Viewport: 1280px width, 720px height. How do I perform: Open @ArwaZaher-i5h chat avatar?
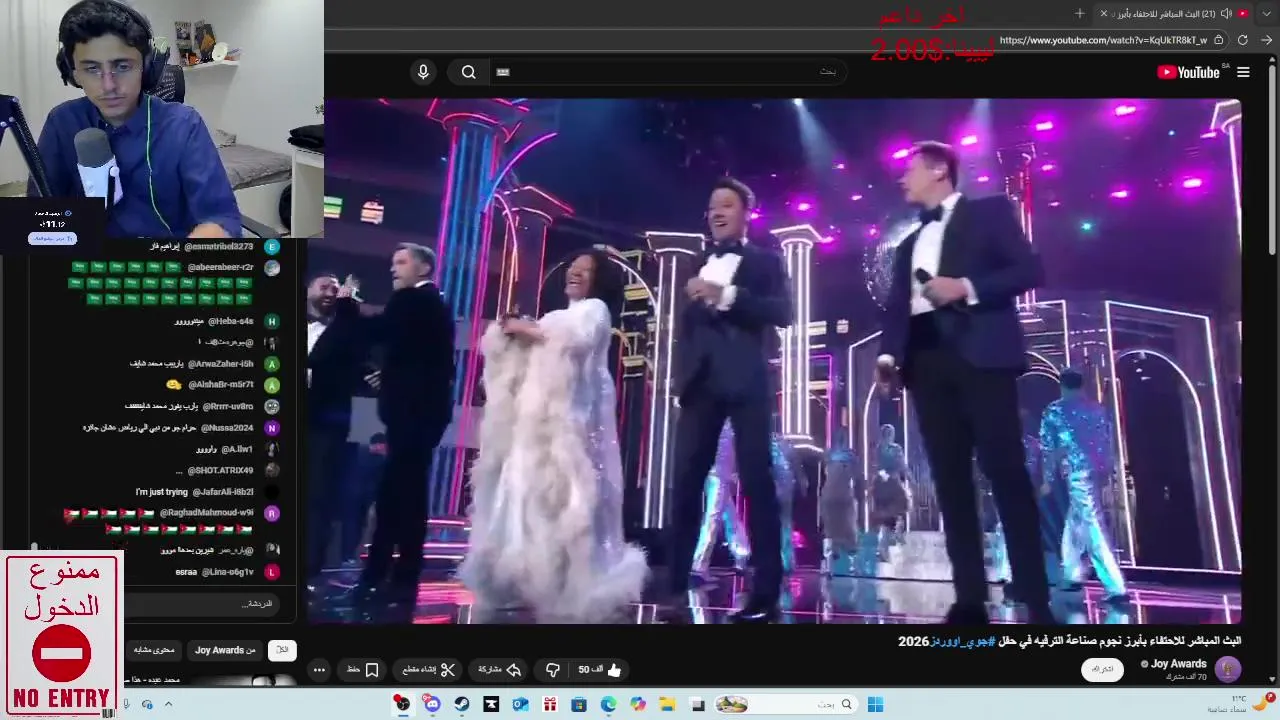coord(272,364)
